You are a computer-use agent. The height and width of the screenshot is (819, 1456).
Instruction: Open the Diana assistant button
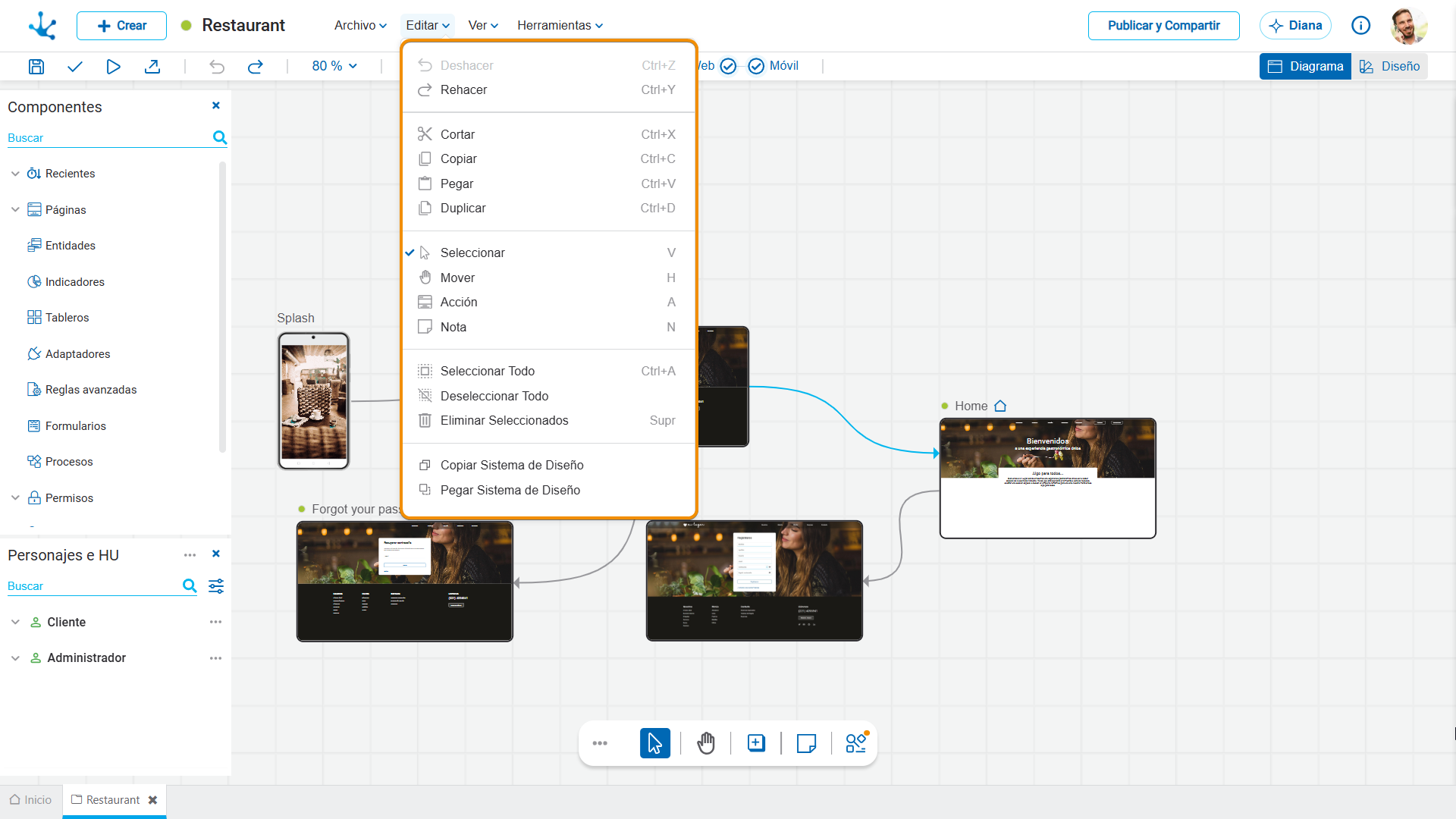[1295, 26]
